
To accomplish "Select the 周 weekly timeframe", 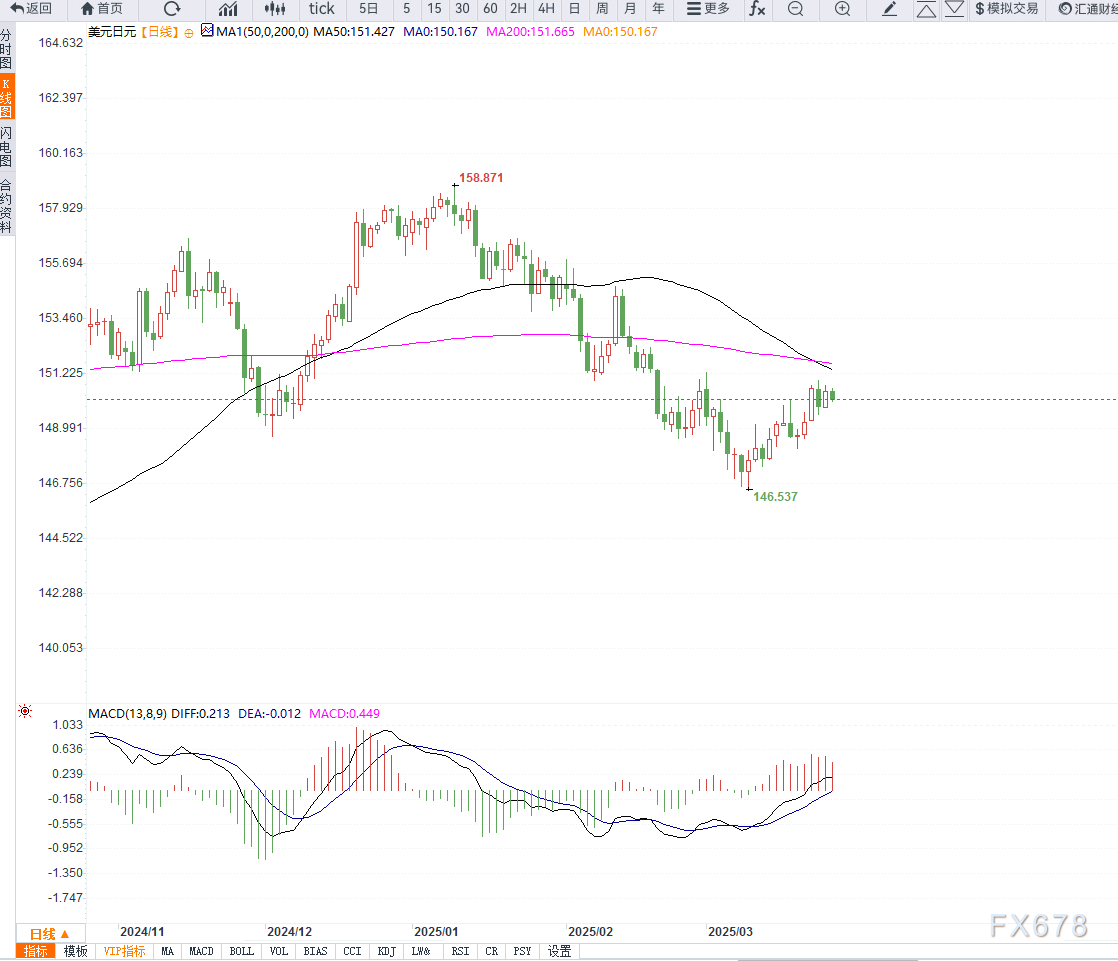I will [602, 9].
